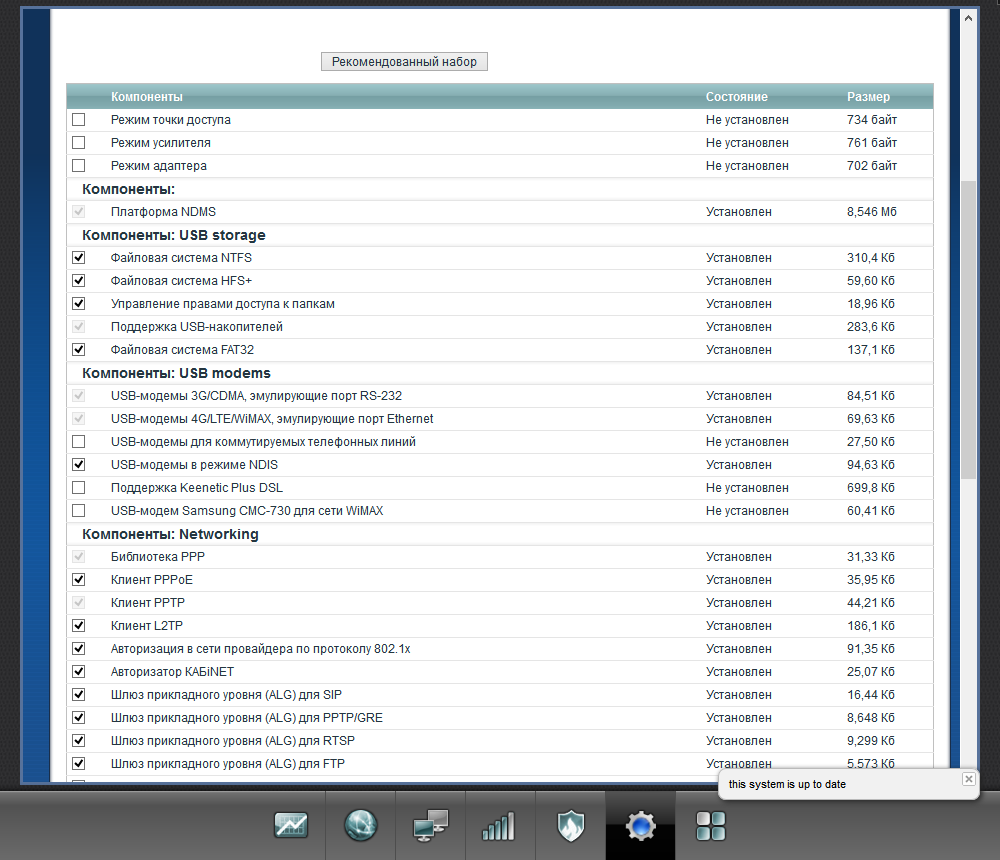Enable Режим точки доступа checkbox

78,120
